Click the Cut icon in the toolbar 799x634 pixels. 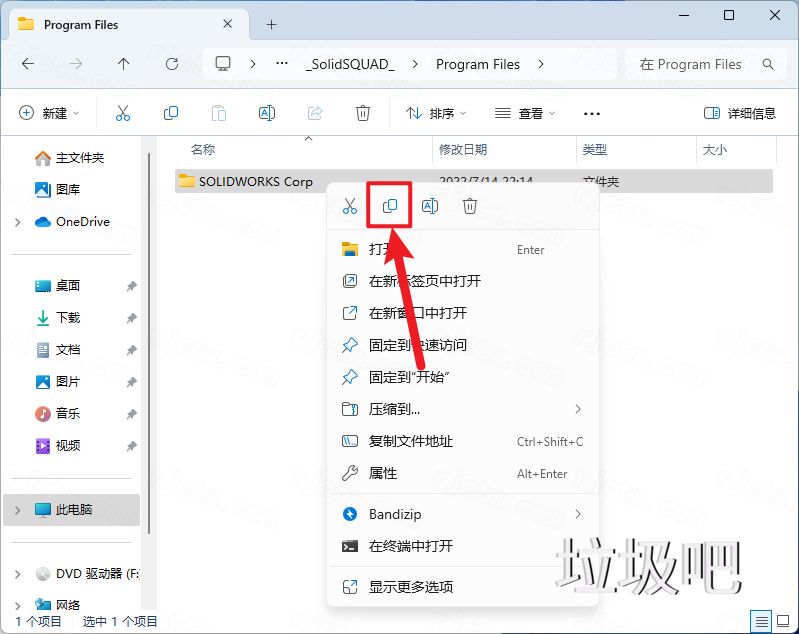click(x=123, y=113)
